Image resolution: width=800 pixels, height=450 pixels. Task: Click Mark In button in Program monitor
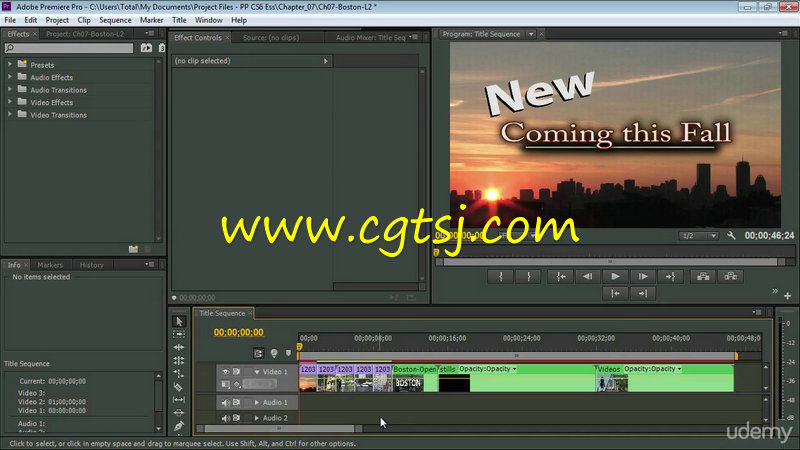click(501, 277)
